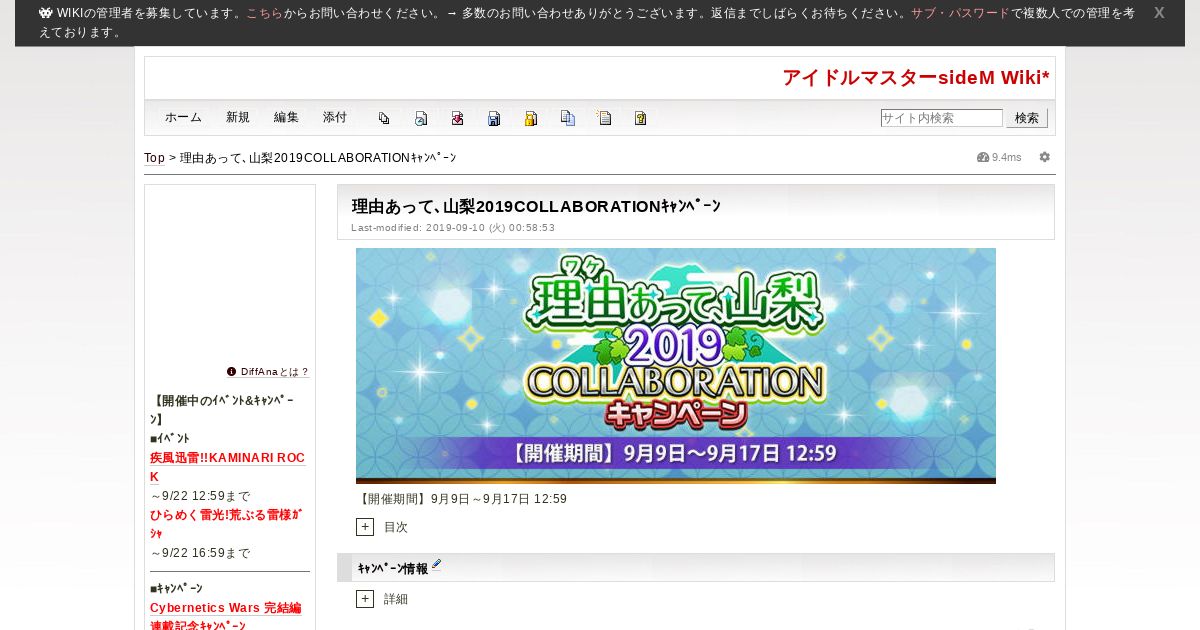Viewport: 1200px width, 630px height.
Task: Click the page-with-clock history icon
Action: [421, 118]
